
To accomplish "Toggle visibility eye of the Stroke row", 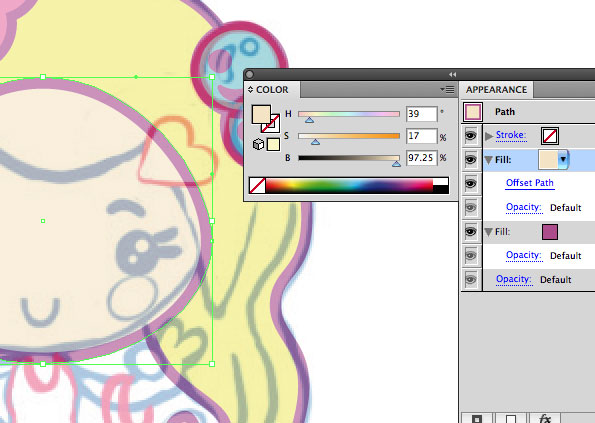I will [471, 136].
